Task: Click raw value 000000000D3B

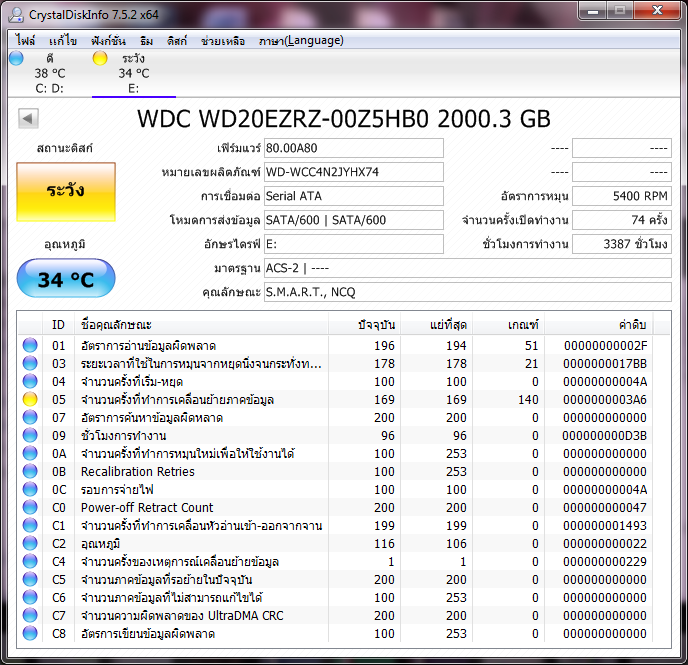Action: pos(605,435)
